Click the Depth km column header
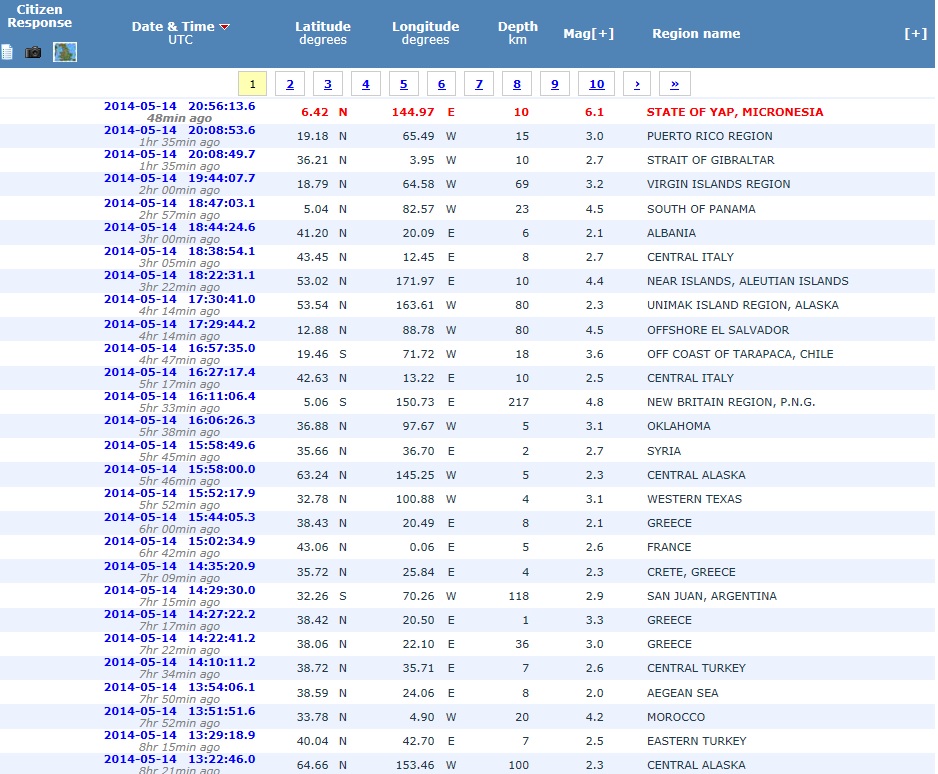This screenshot has width=938, height=774. click(518, 33)
